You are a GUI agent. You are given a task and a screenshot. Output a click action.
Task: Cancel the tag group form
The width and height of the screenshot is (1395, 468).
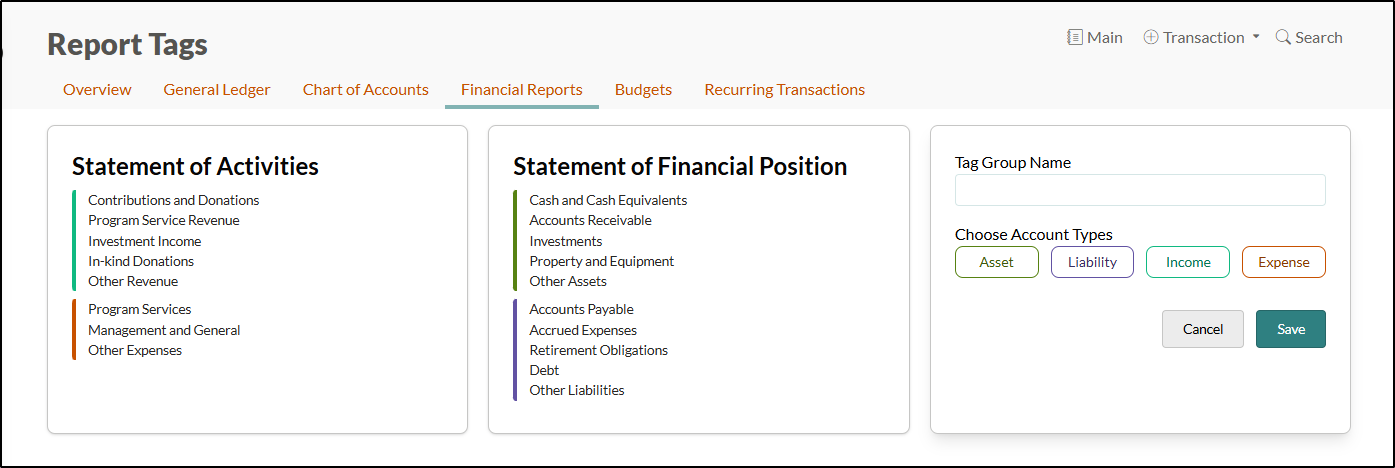pos(1202,329)
